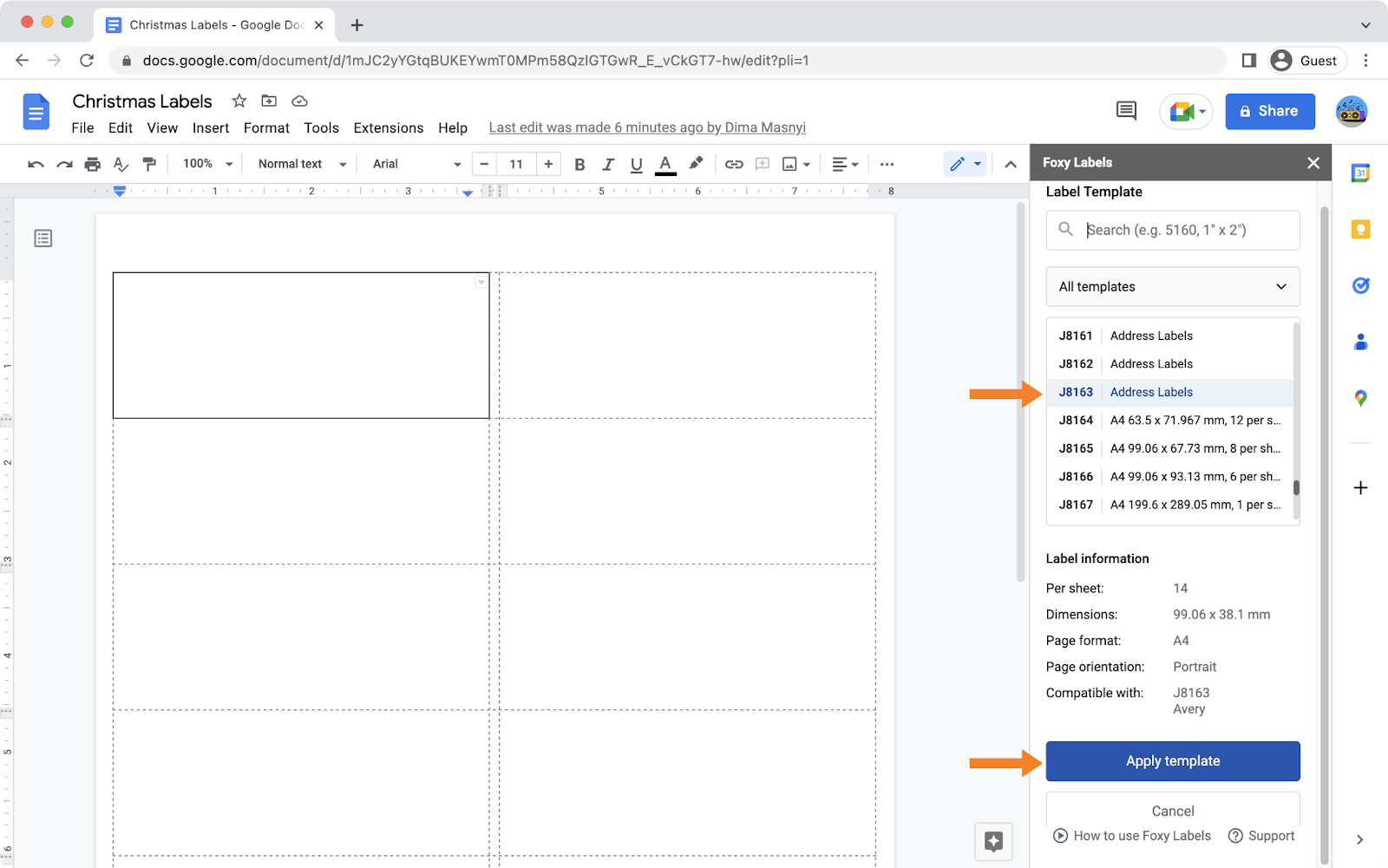
Task: Open the insert image icon
Action: point(790,164)
